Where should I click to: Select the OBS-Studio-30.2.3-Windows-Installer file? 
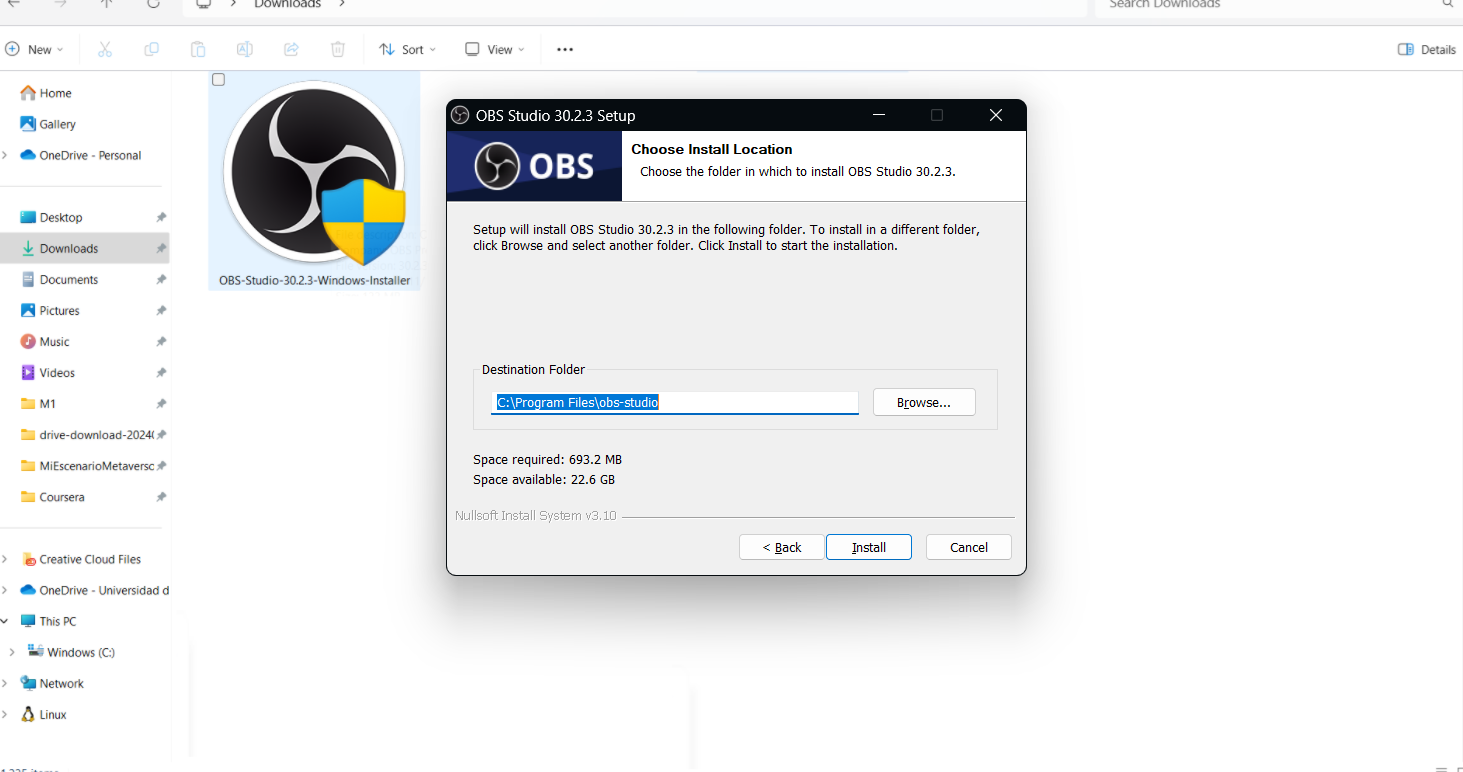click(x=314, y=181)
